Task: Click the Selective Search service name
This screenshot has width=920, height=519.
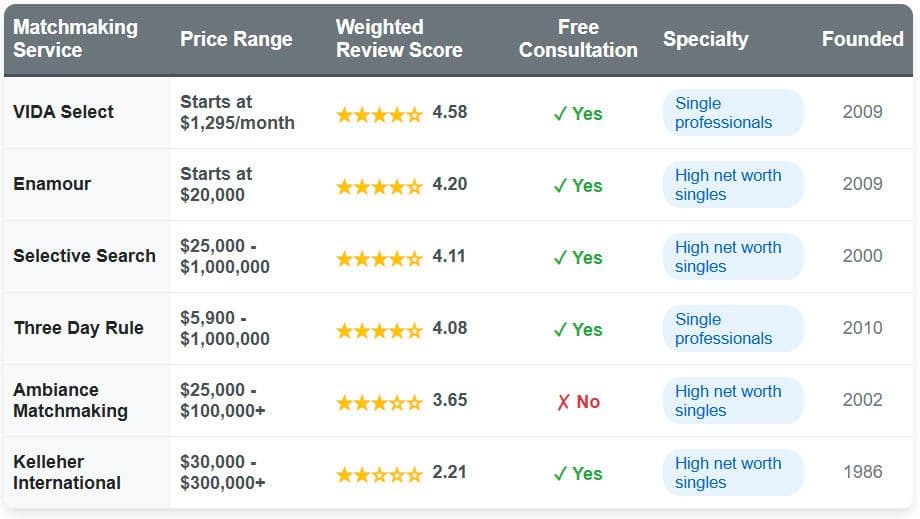Action: click(84, 256)
